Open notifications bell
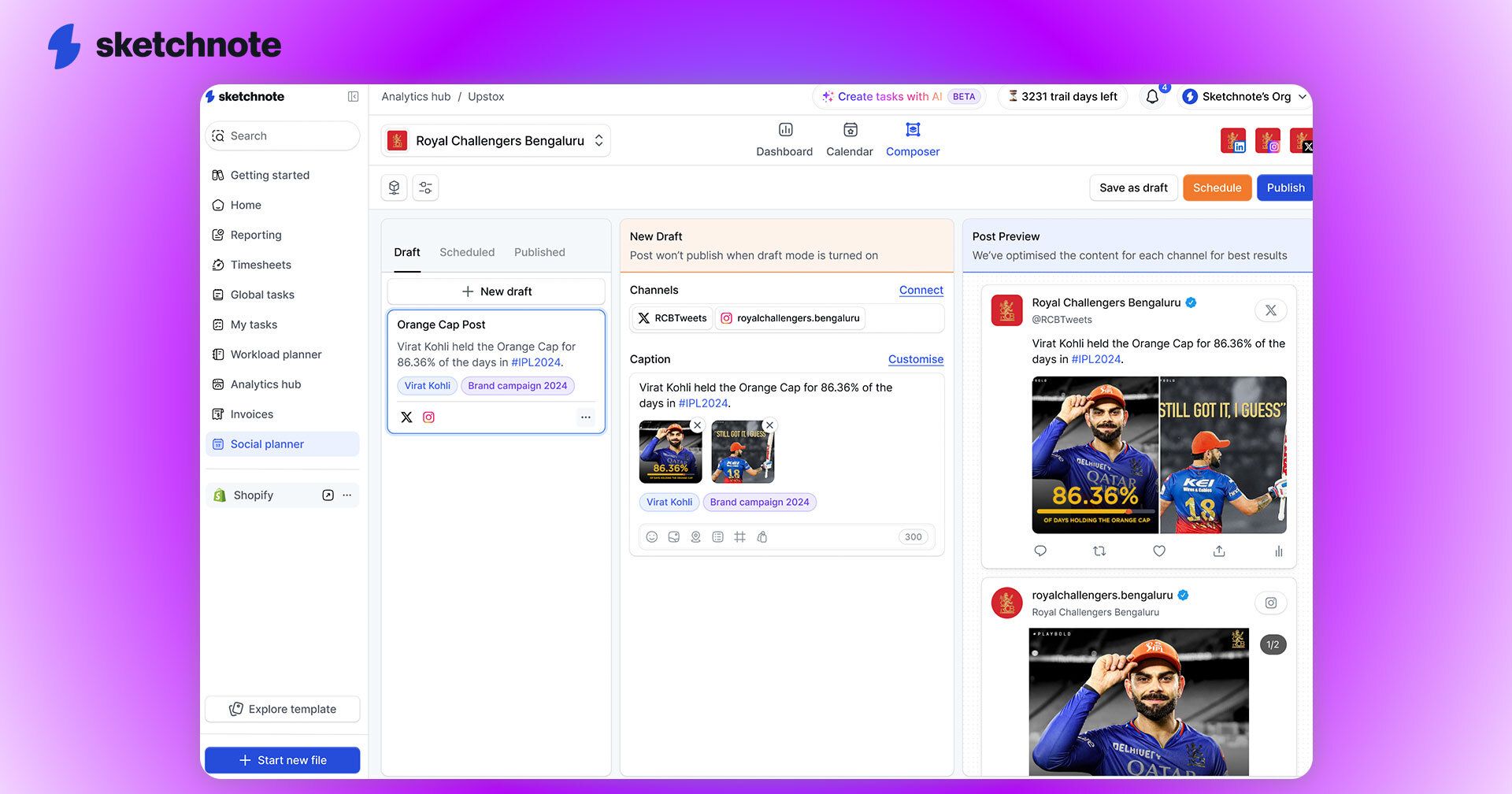 point(1152,97)
